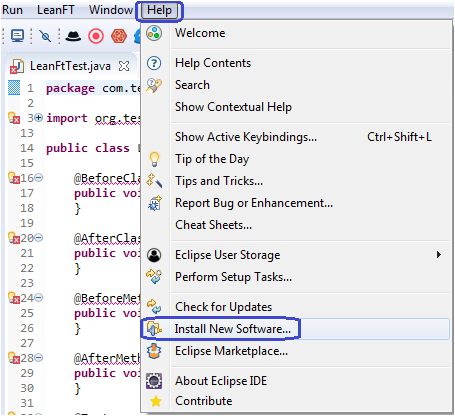Click the Tip of the Day lightbulb icon
The width and height of the screenshot is (455, 416).
(x=154, y=159)
